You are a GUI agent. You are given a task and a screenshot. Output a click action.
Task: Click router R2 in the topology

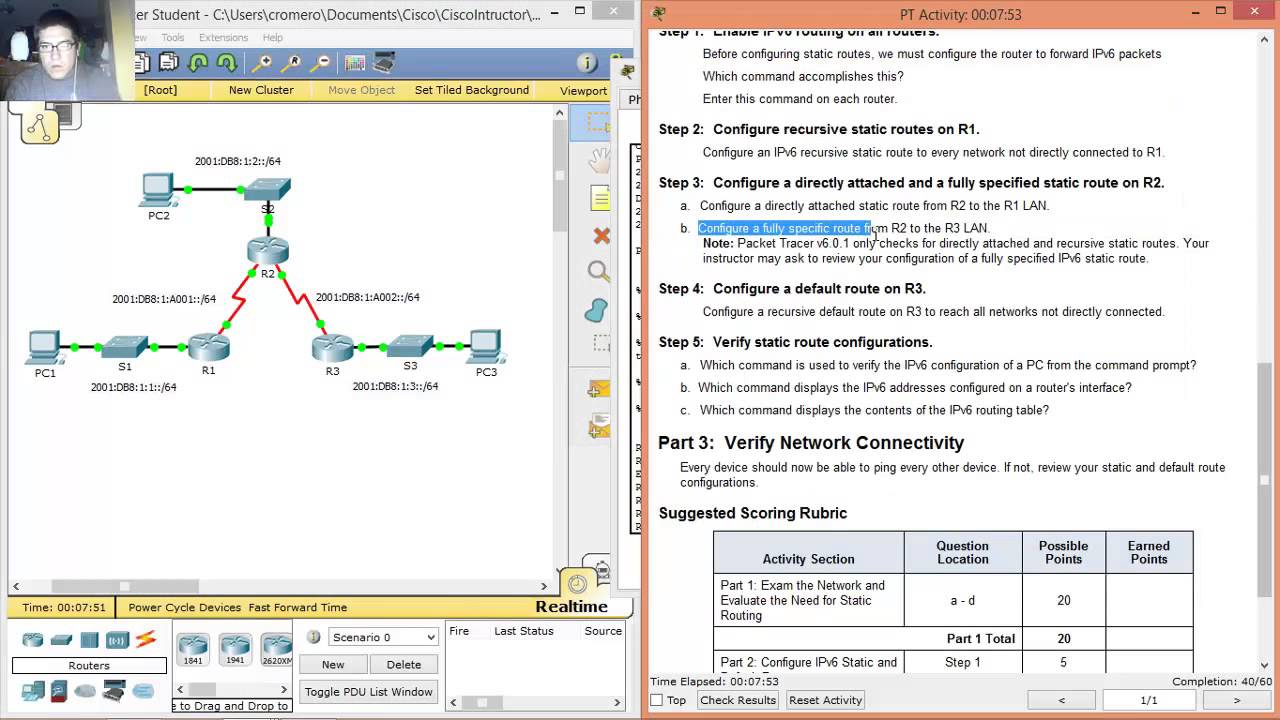coord(267,251)
